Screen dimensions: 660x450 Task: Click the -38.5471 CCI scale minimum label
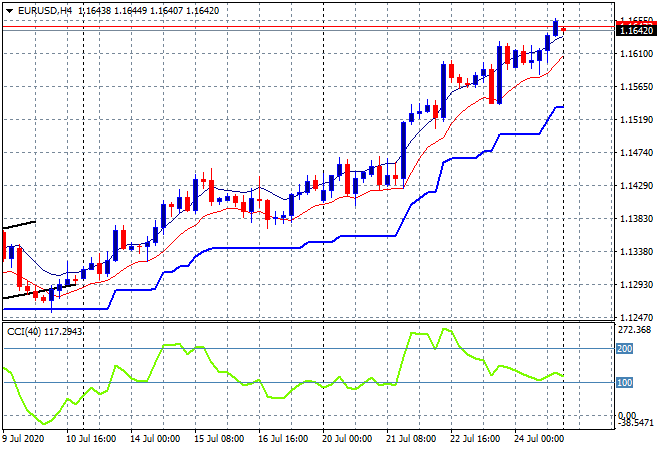636,423
